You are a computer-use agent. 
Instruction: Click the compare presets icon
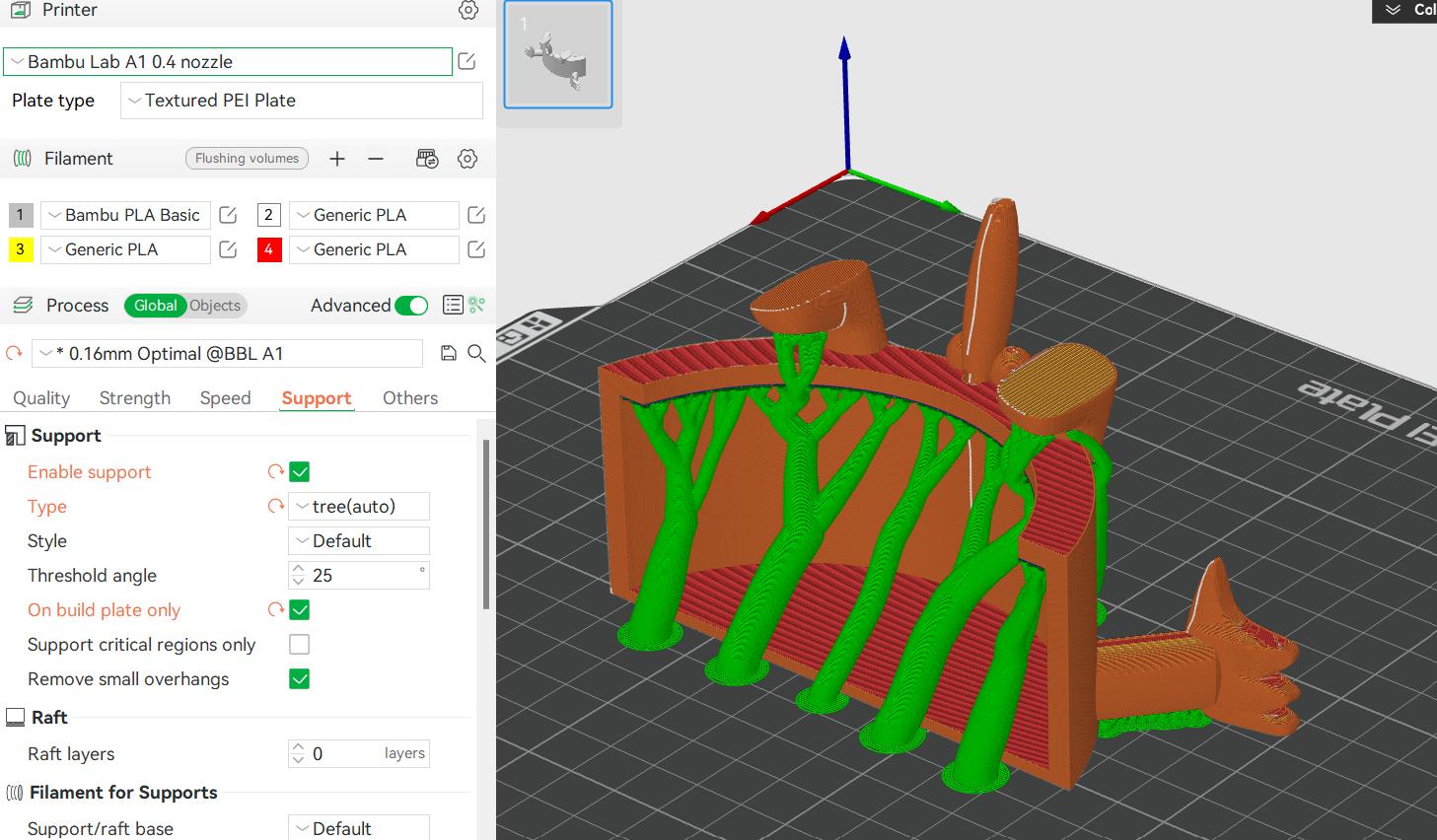click(x=477, y=306)
